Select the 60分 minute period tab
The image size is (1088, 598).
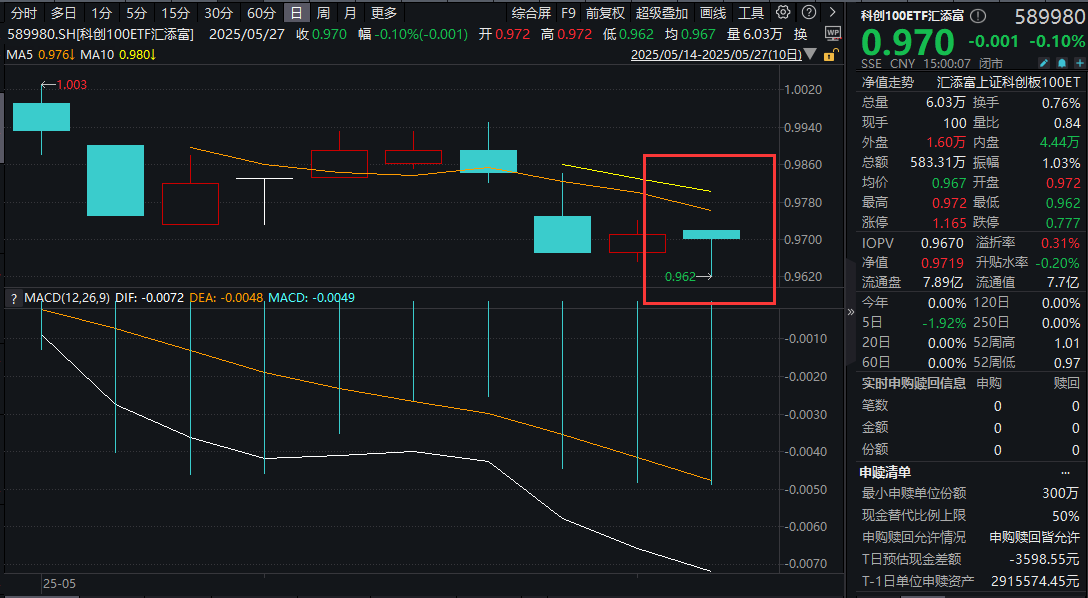click(x=261, y=13)
